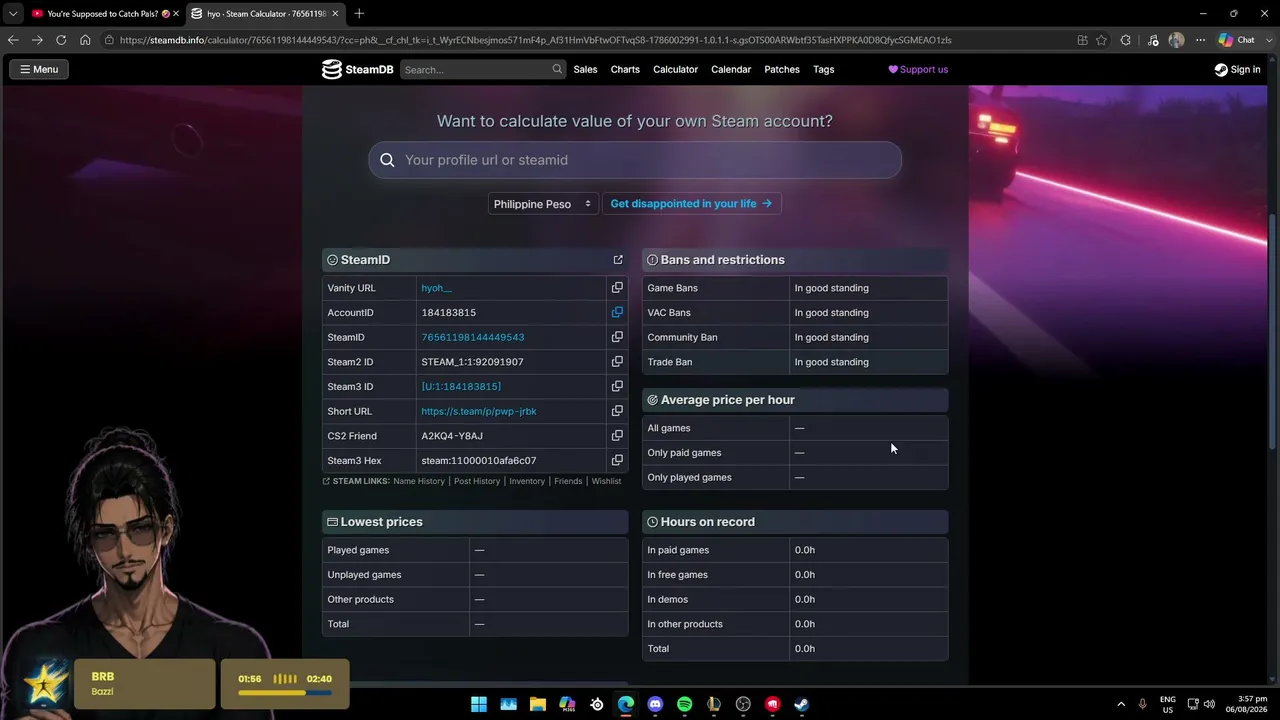Open the SteamDB Menu button
Screen dimensions: 1280x720
click(39, 69)
